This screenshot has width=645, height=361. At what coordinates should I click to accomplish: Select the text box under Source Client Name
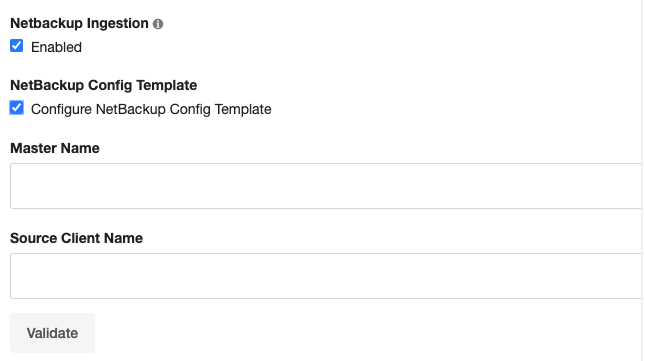326,276
